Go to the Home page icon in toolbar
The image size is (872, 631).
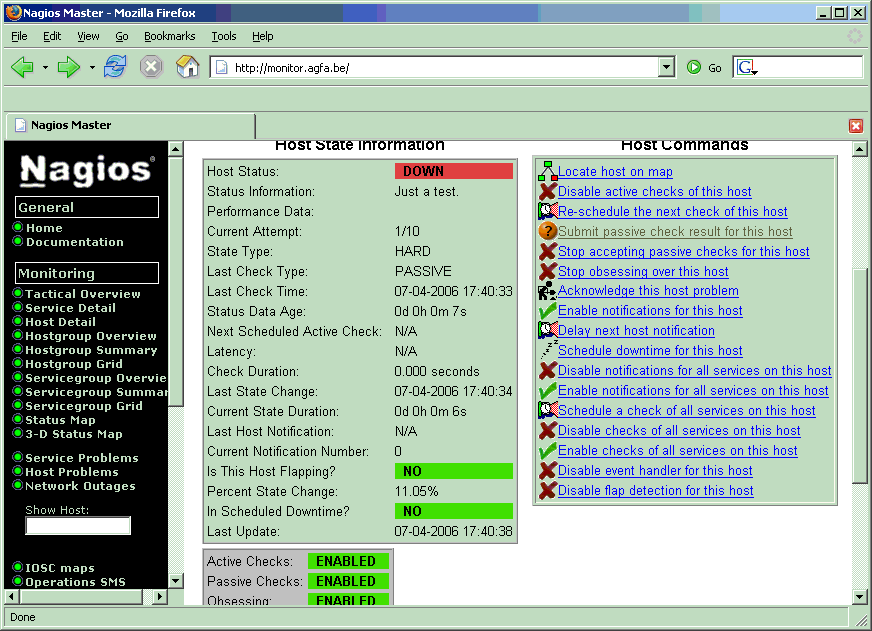pyautogui.click(x=187, y=67)
